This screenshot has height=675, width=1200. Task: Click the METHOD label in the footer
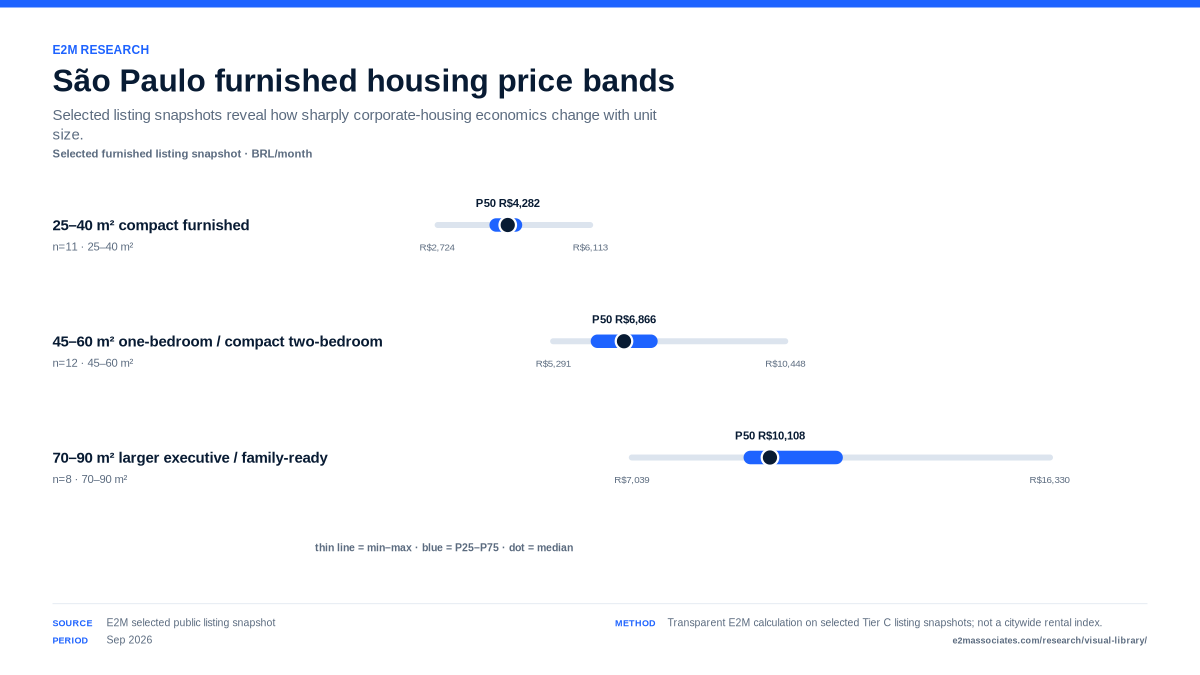pos(635,623)
